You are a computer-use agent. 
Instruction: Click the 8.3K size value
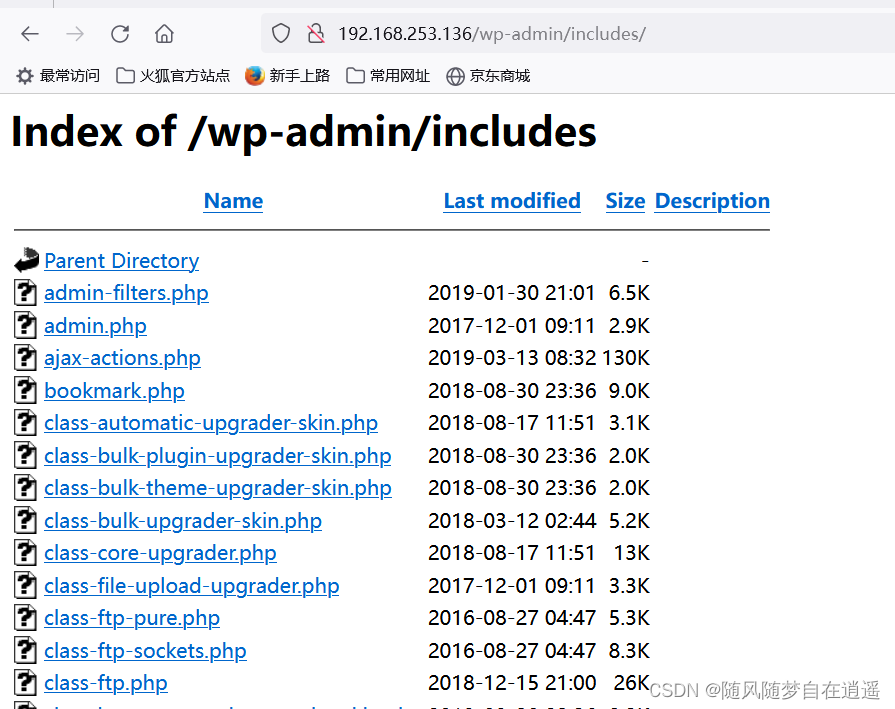[x=629, y=651]
